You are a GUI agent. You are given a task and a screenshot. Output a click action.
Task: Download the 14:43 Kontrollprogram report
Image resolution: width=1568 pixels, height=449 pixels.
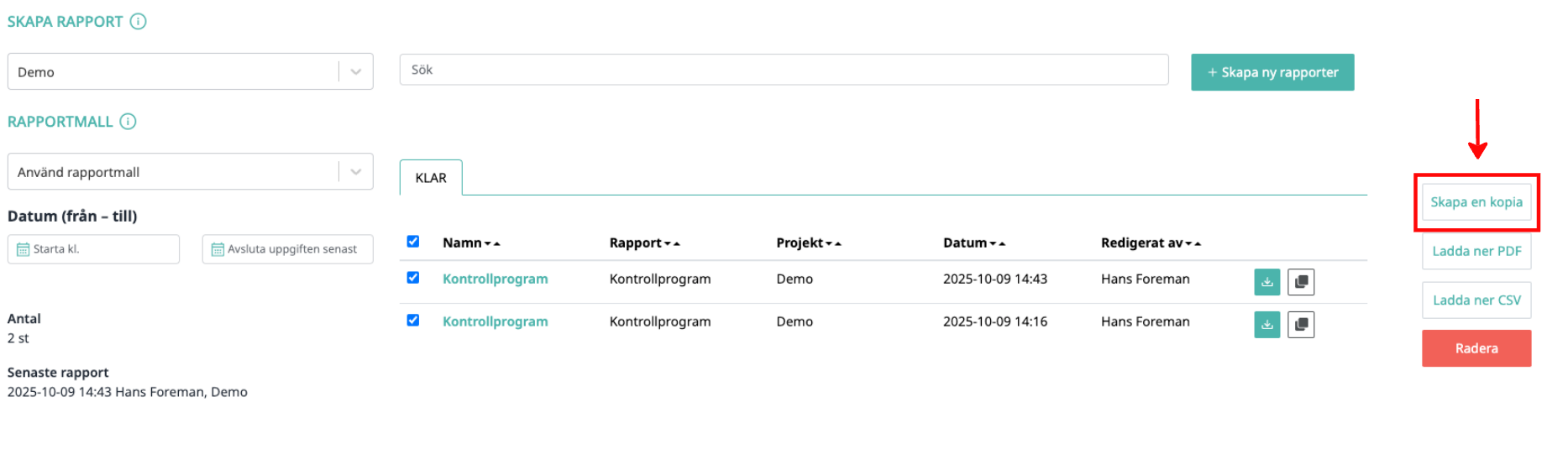tap(1266, 282)
